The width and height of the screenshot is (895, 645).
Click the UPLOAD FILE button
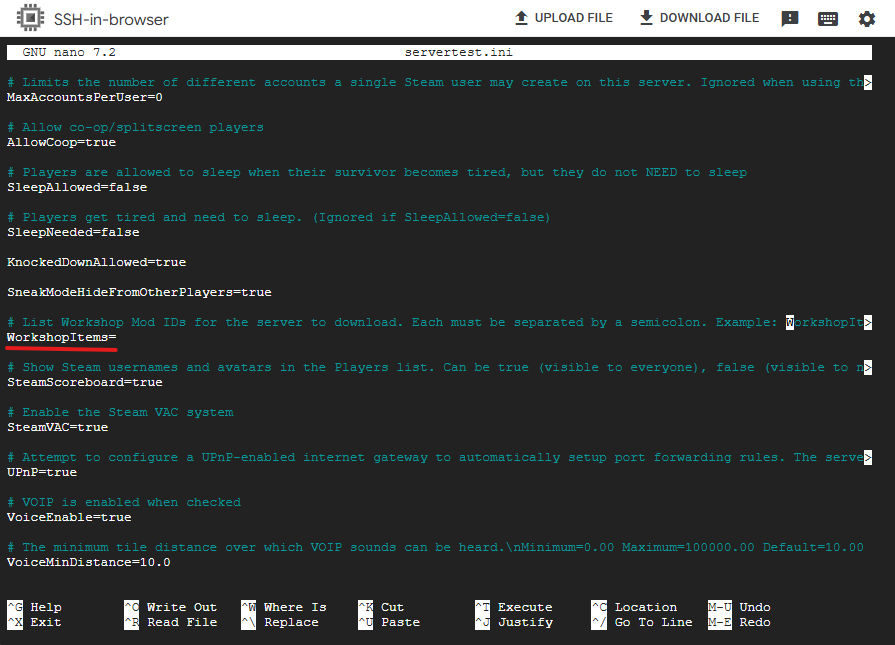tap(563, 18)
